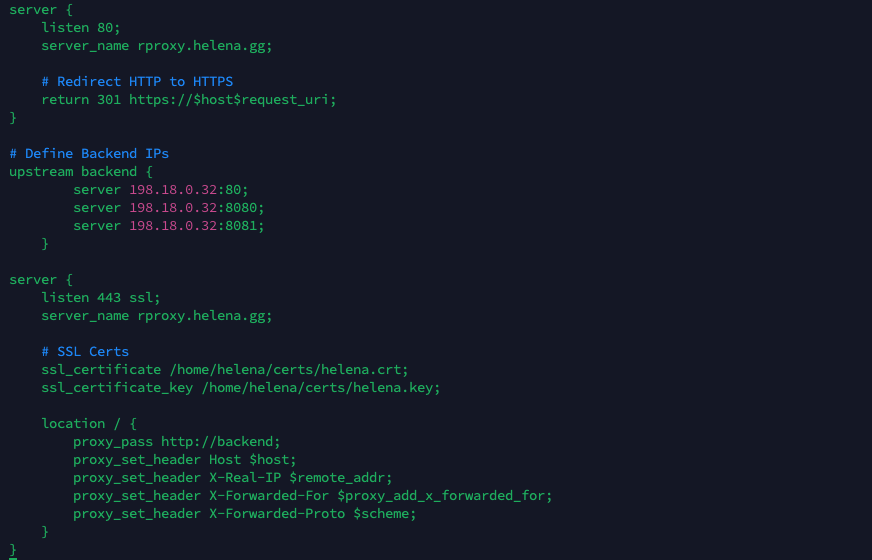Click the helena.key certificate key path
Viewport: 872px width, 560px height.
click(x=321, y=387)
